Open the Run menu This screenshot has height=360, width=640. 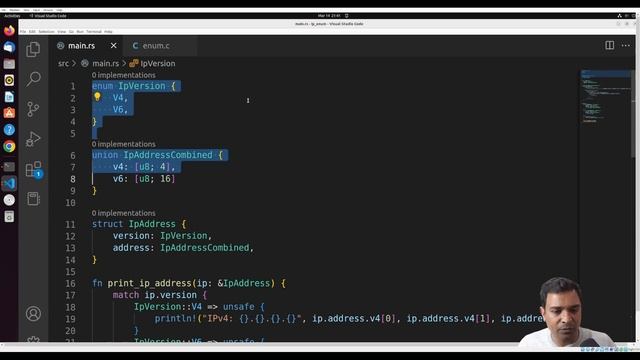coord(80,31)
